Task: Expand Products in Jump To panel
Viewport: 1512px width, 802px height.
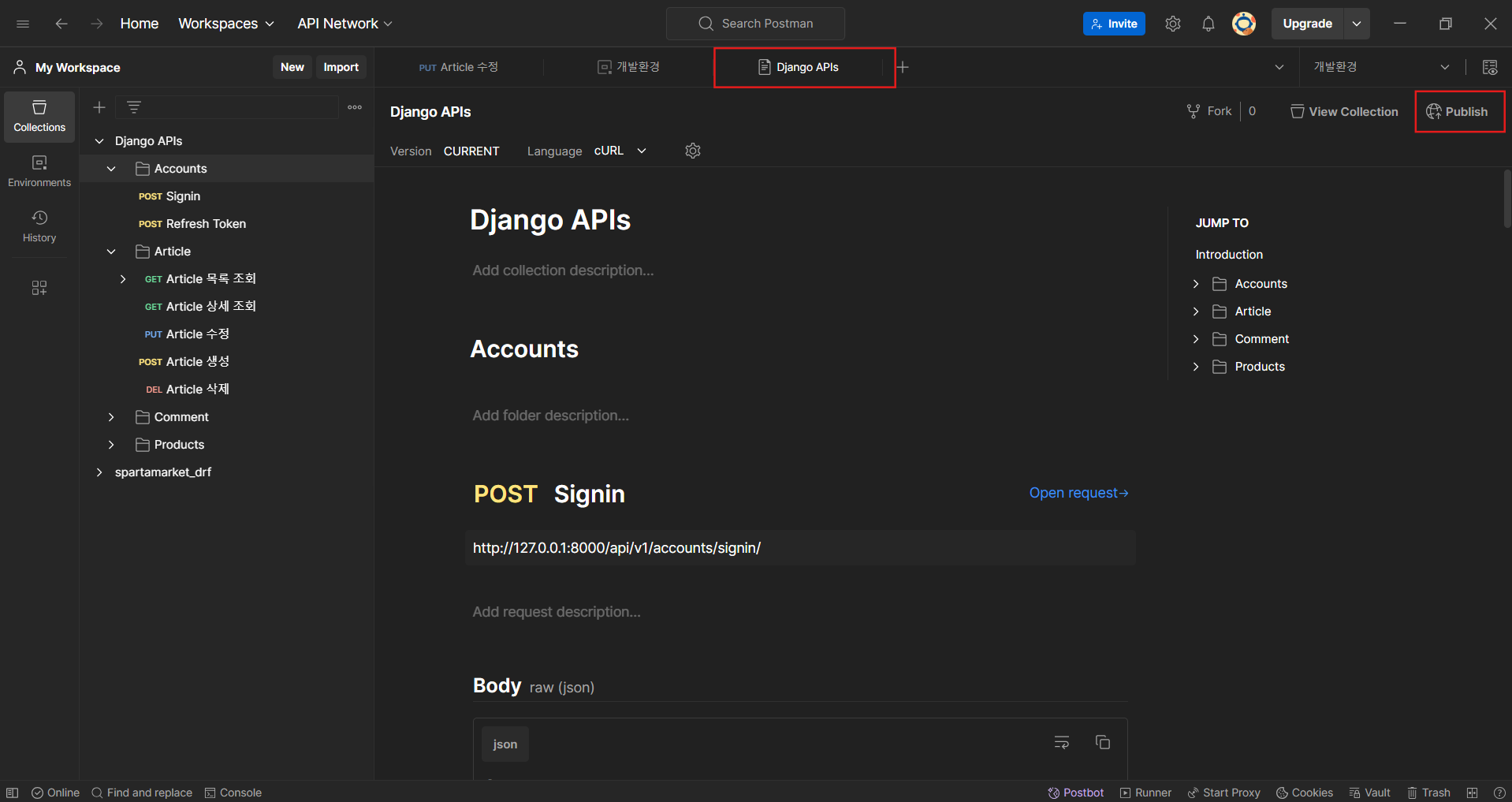Action: 1196,367
